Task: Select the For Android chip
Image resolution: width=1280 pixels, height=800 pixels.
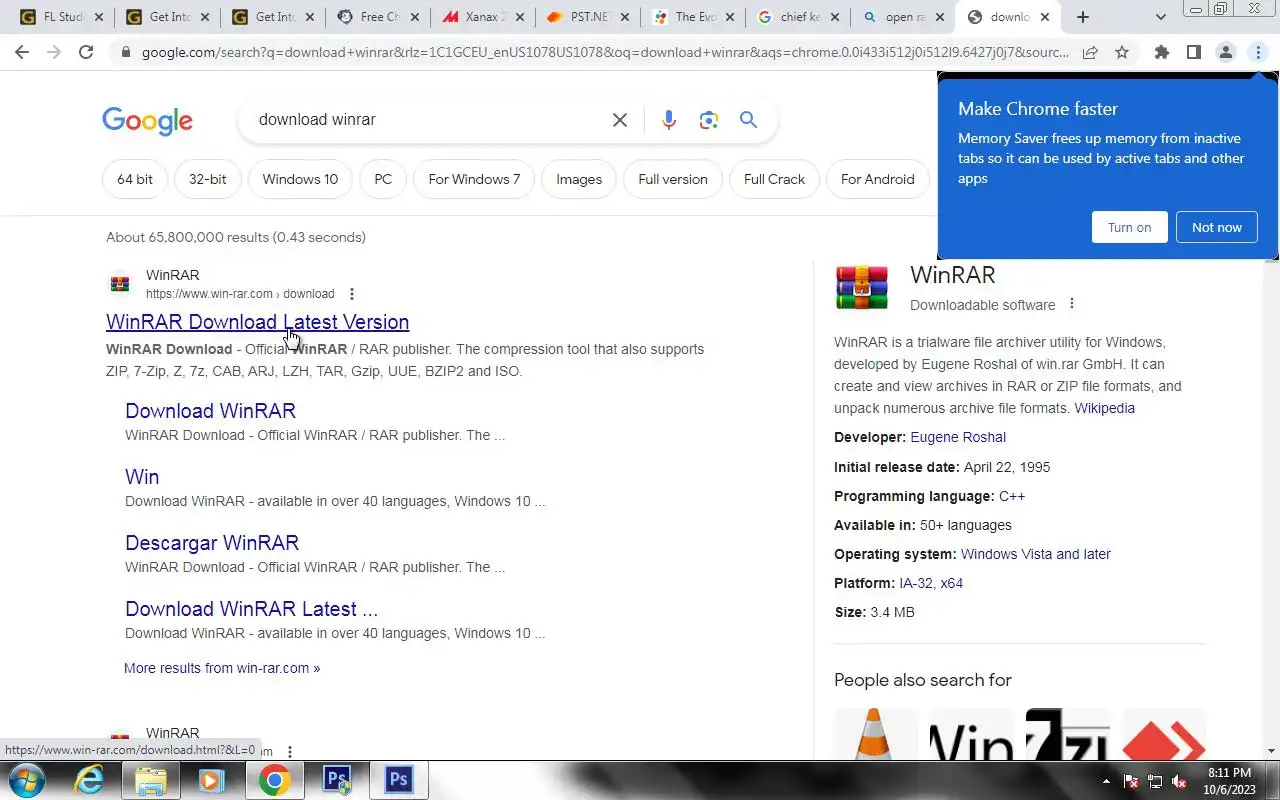Action: [877, 180]
